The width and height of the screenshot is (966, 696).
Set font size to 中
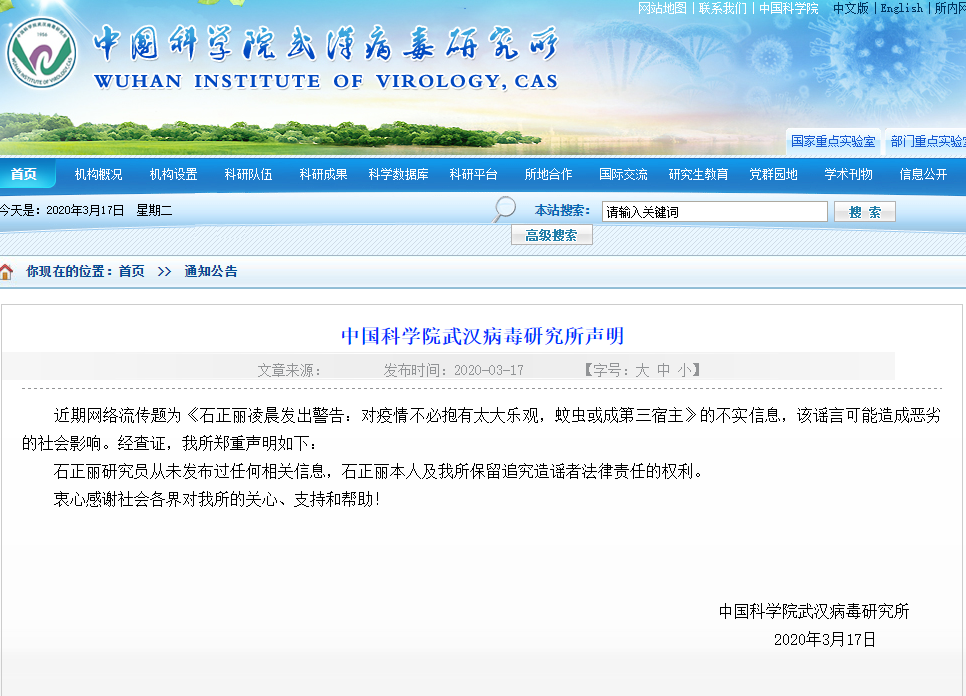(663, 370)
